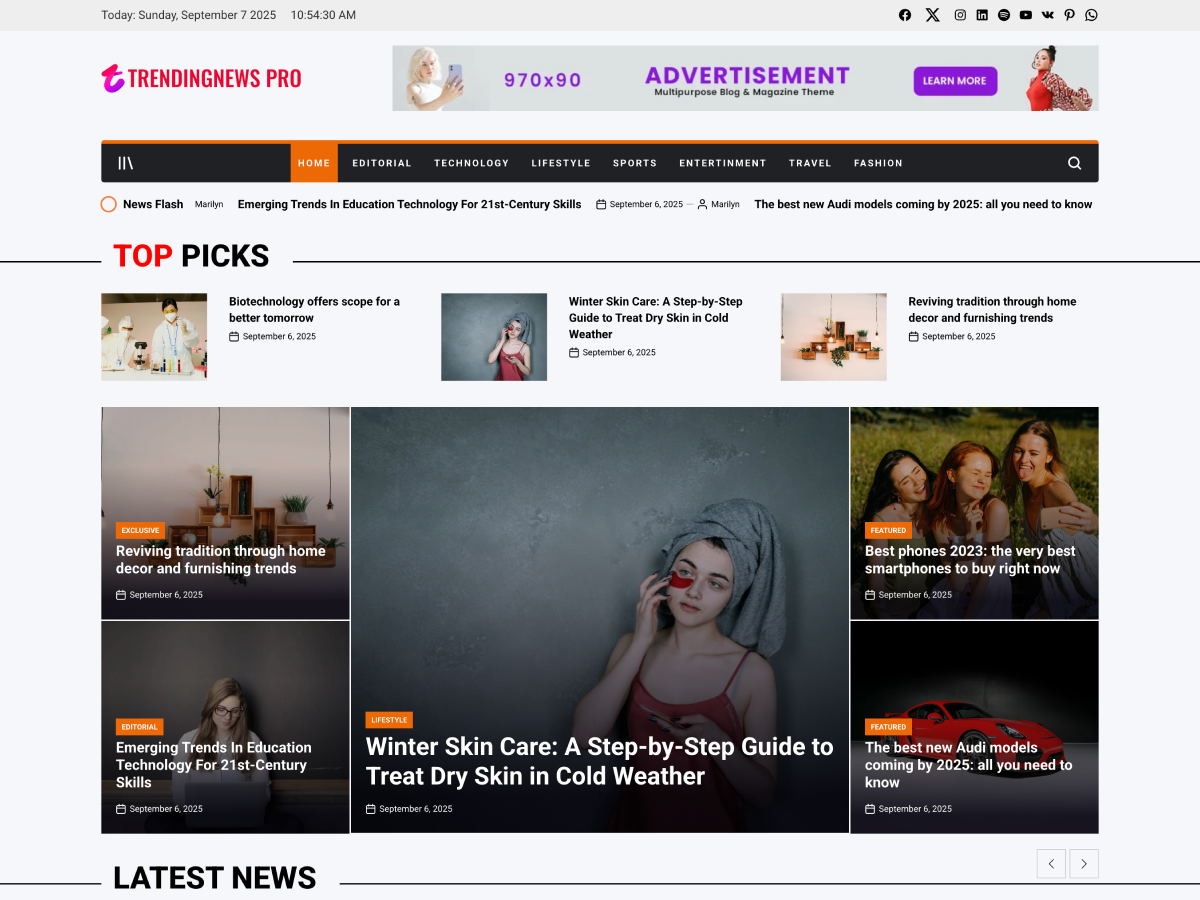Open the search icon in navigation bar
Viewport: 1200px width, 900px height.
pyautogui.click(x=1074, y=163)
